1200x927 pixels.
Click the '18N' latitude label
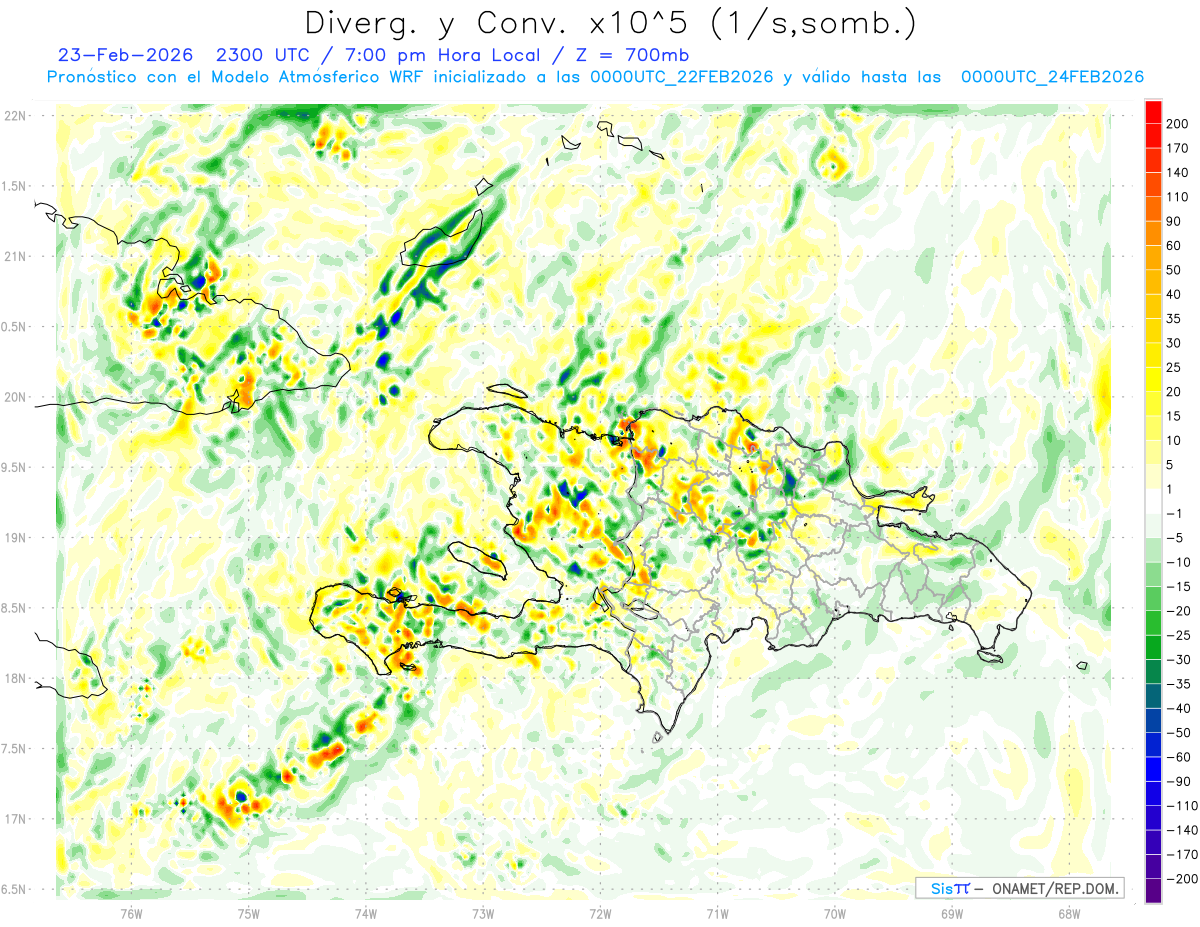[16, 678]
